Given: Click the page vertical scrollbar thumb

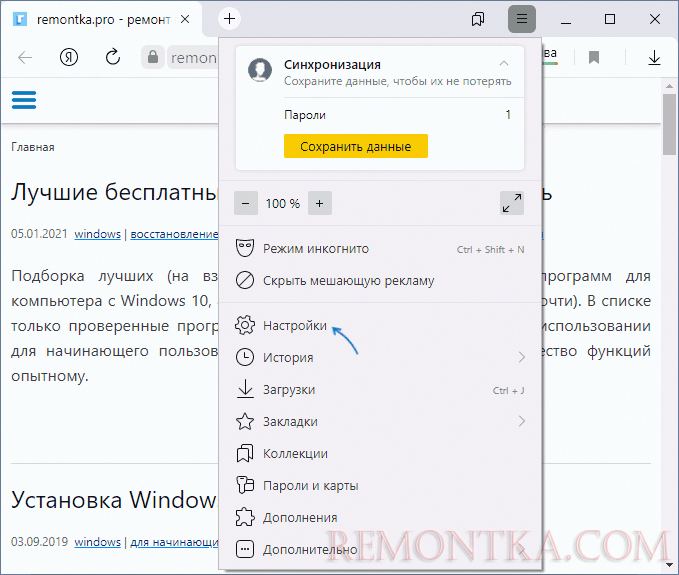Looking at the screenshot, I should pos(669,123).
